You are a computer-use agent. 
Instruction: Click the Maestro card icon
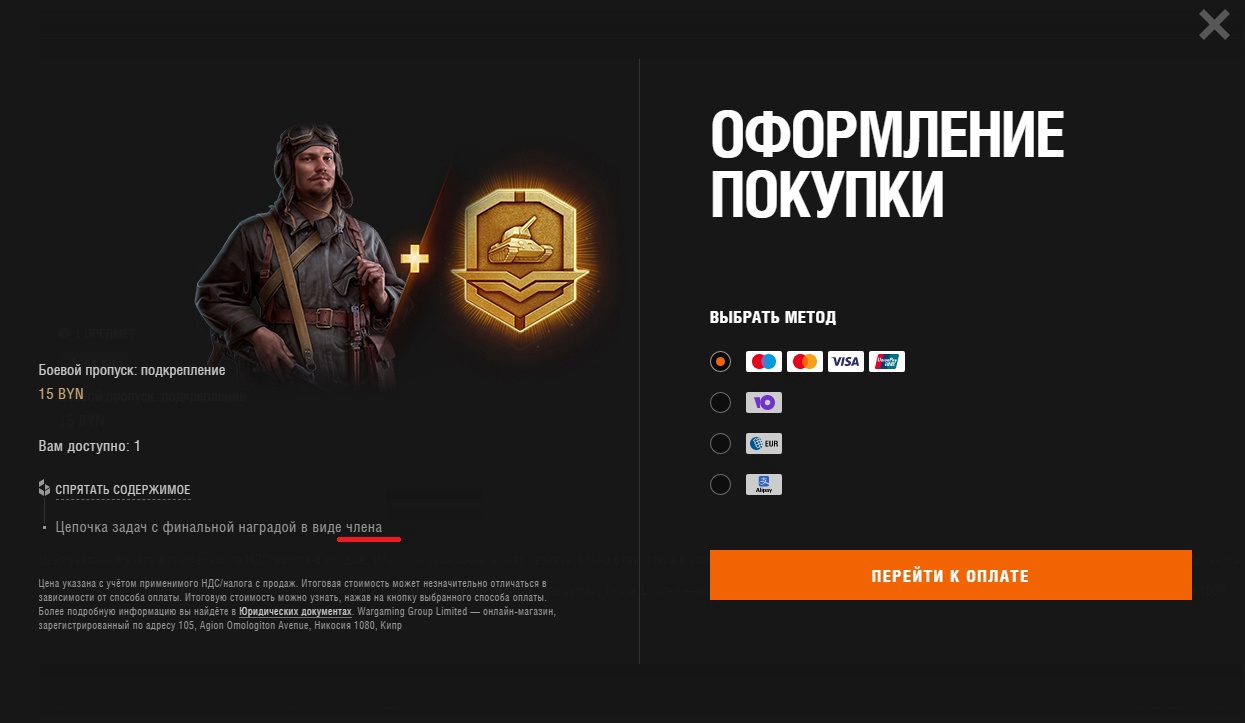(764, 362)
